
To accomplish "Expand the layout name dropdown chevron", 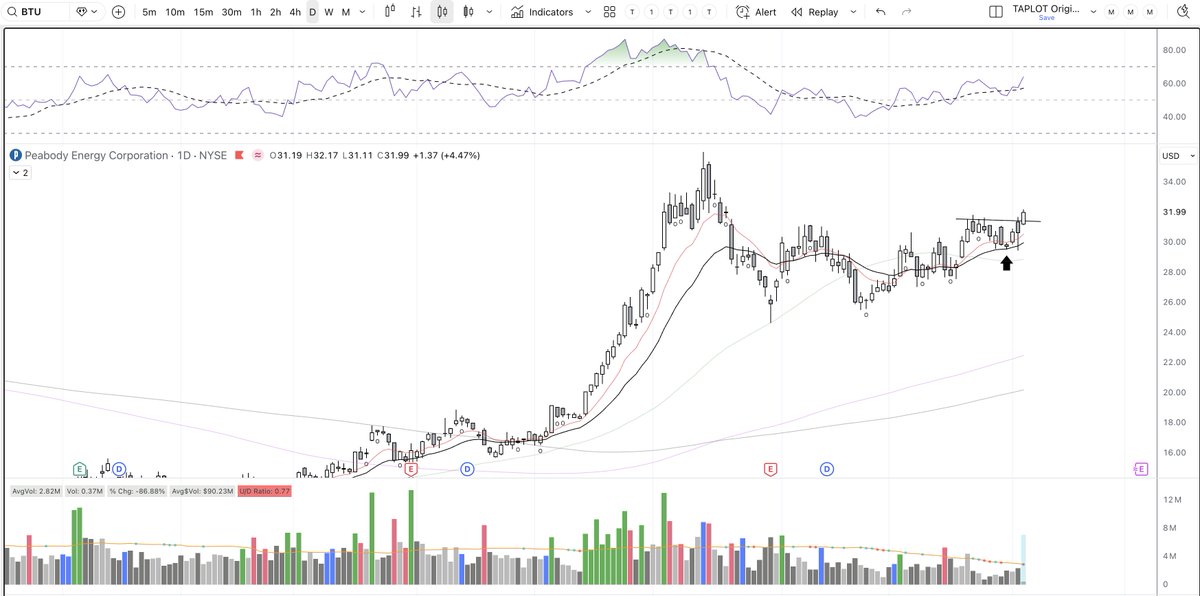I will click(x=1091, y=12).
